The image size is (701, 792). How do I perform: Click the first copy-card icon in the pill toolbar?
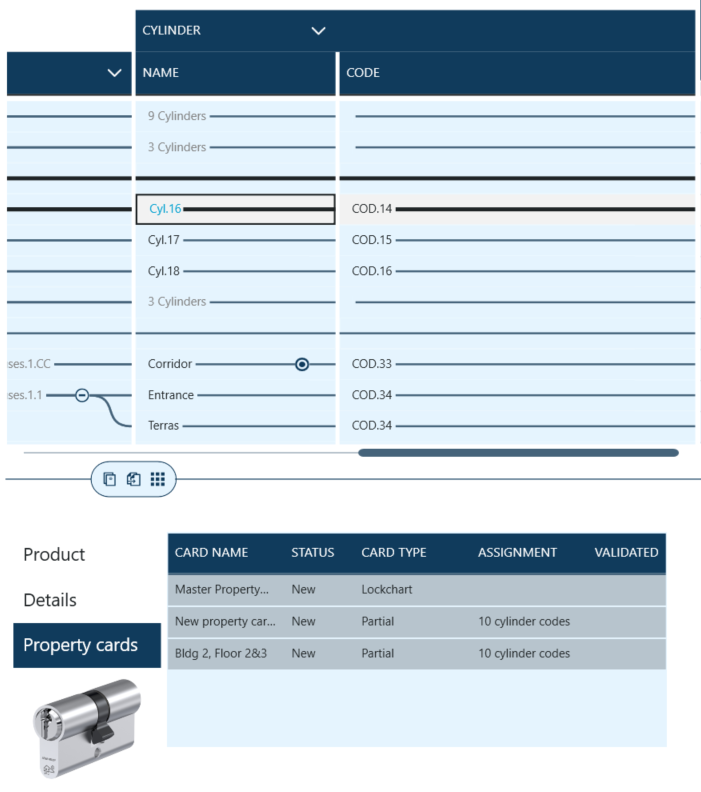[111, 479]
